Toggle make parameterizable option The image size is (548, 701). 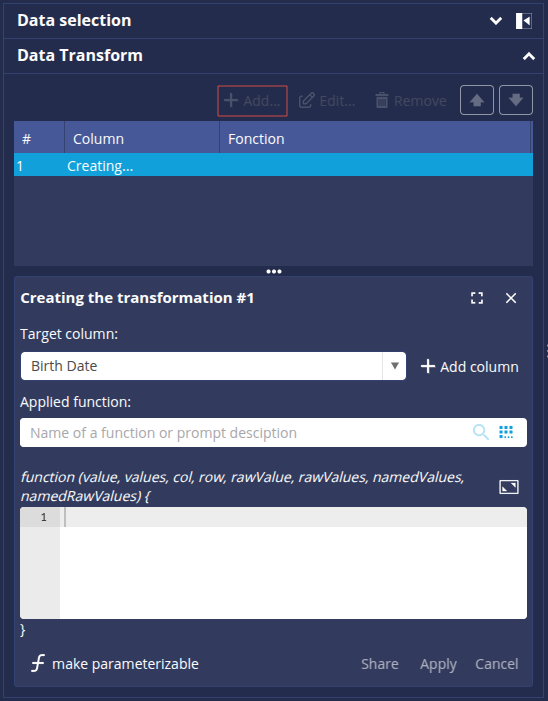coord(115,664)
